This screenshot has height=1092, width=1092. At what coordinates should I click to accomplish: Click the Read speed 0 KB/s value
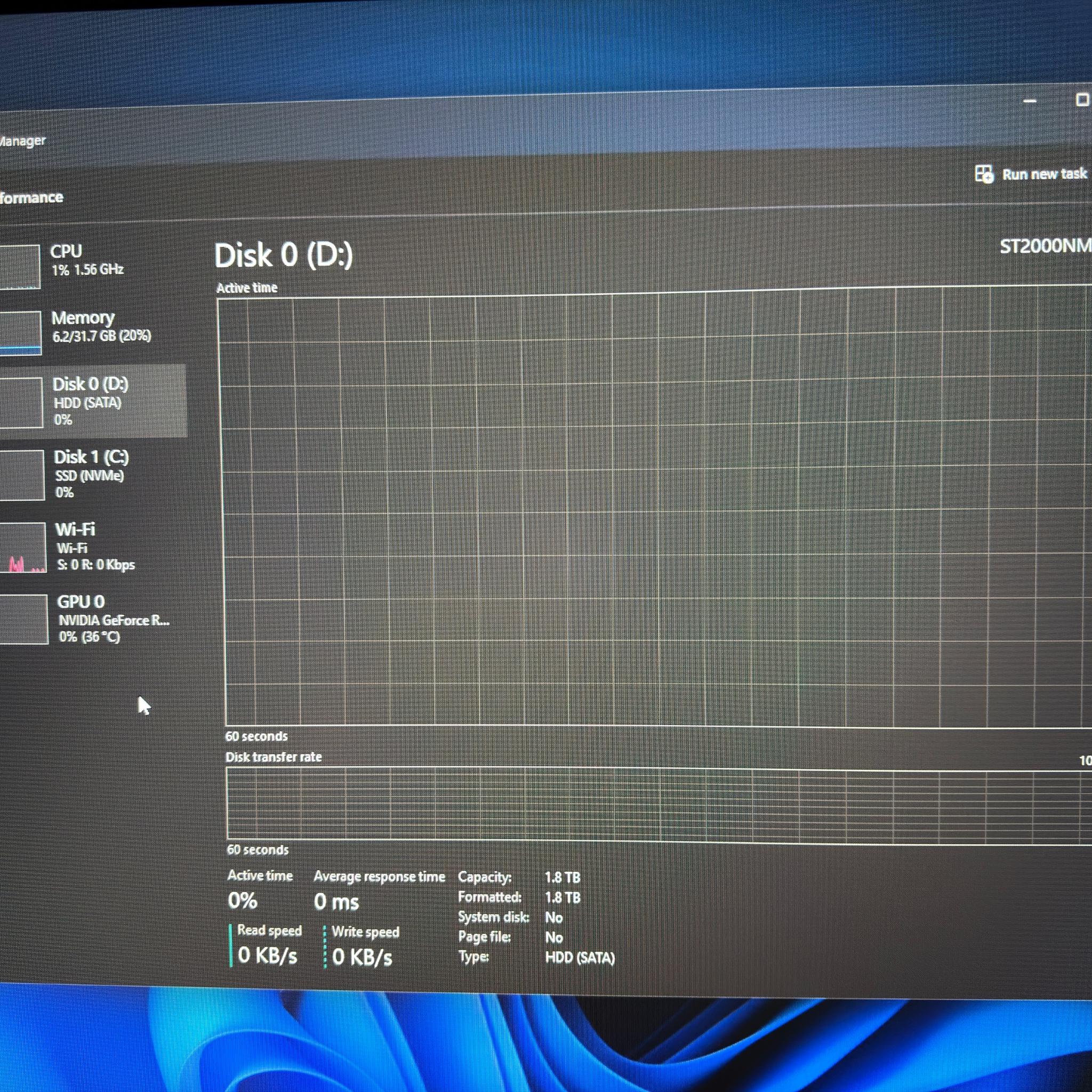267,955
